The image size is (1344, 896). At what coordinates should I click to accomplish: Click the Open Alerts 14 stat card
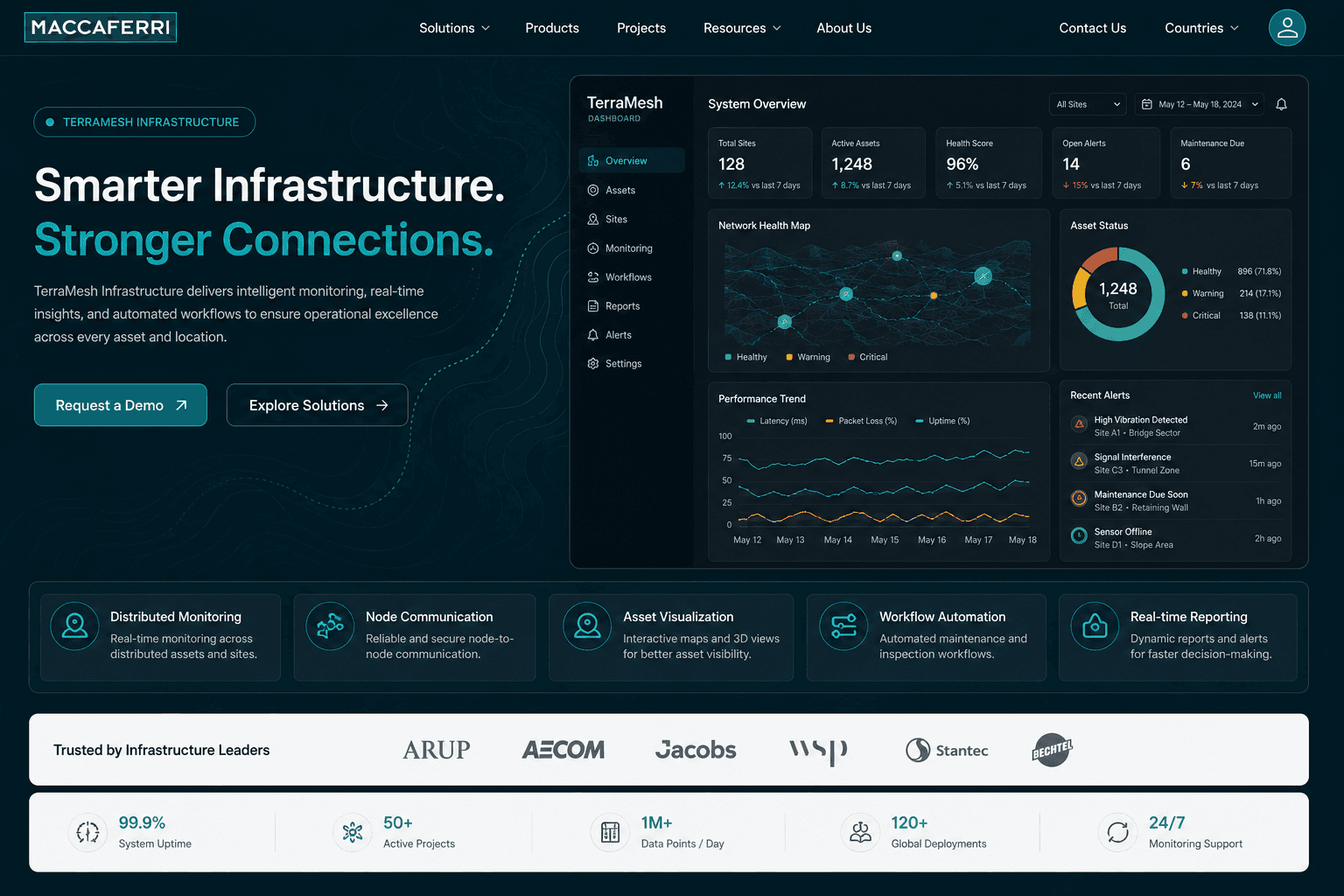point(1105,163)
